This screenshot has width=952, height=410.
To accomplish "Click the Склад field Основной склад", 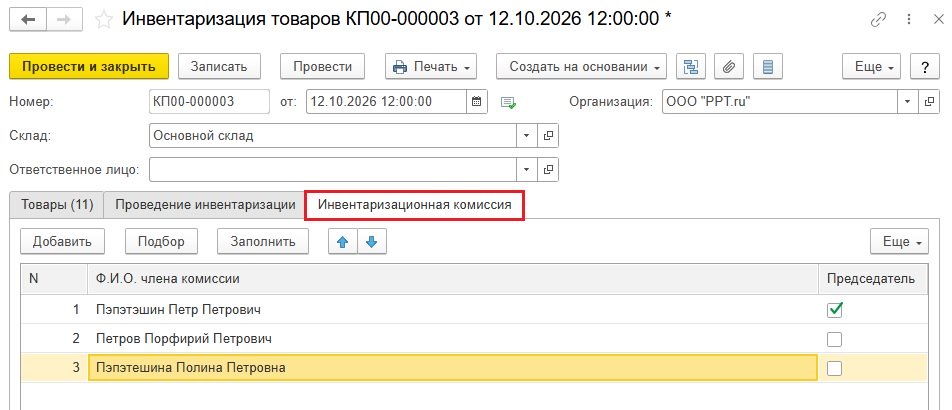I will coord(333,135).
